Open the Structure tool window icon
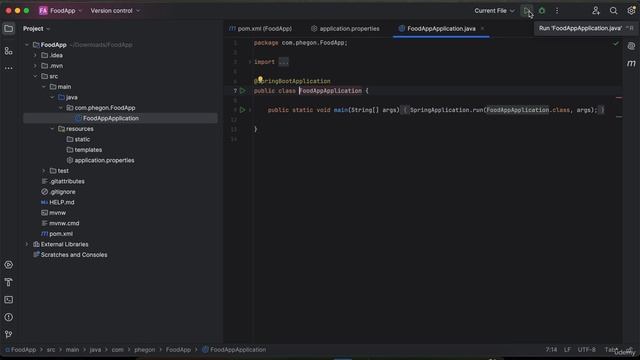The width and height of the screenshot is (640, 360). (9, 51)
